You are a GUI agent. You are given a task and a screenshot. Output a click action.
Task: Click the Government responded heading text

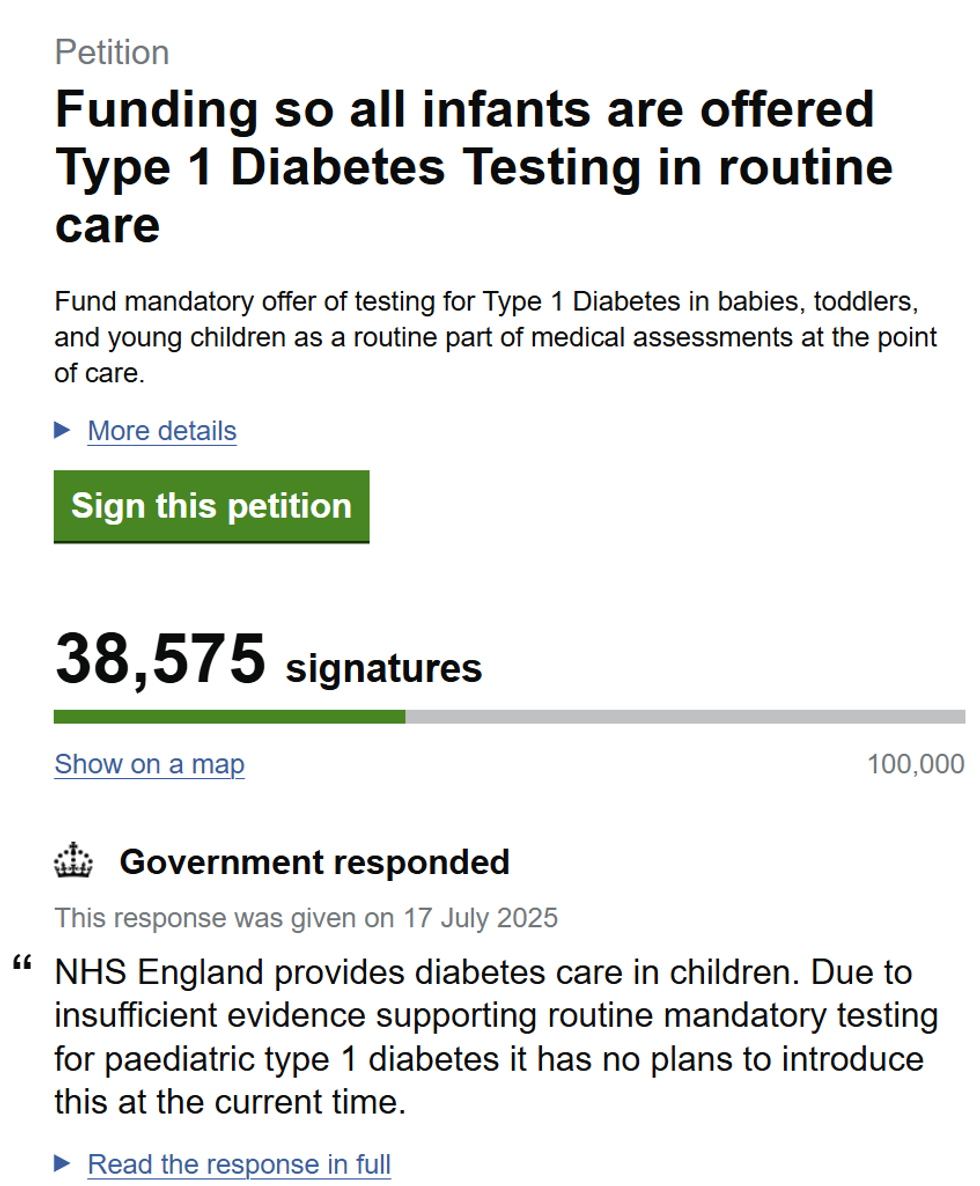coord(314,861)
